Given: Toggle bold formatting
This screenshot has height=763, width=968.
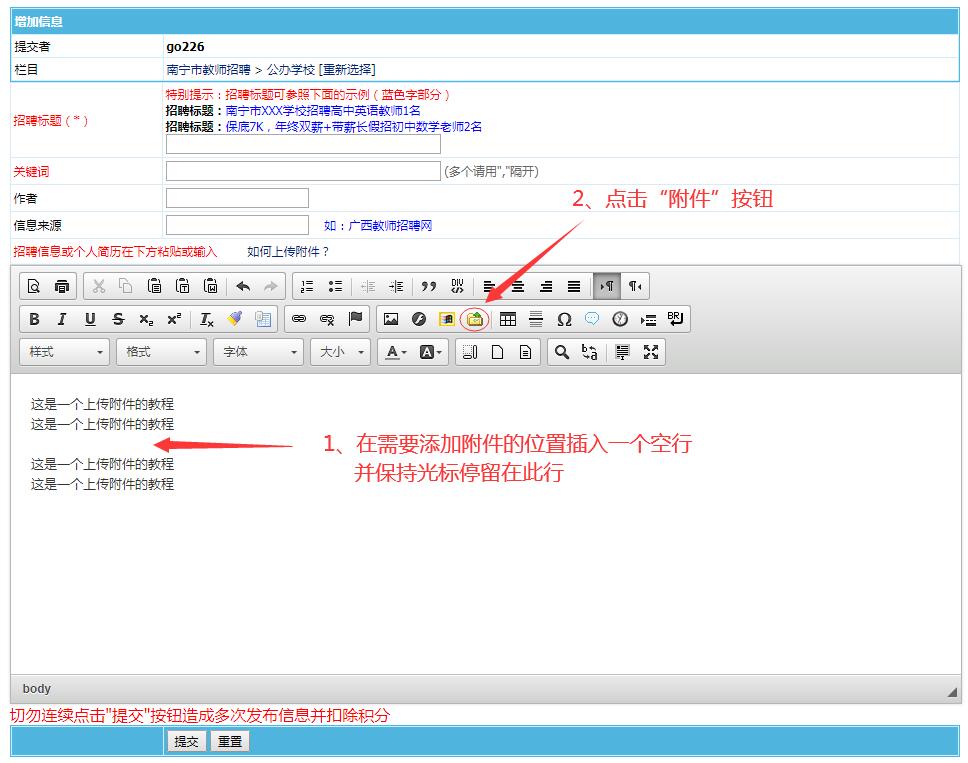Looking at the screenshot, I should pos(34,319).
